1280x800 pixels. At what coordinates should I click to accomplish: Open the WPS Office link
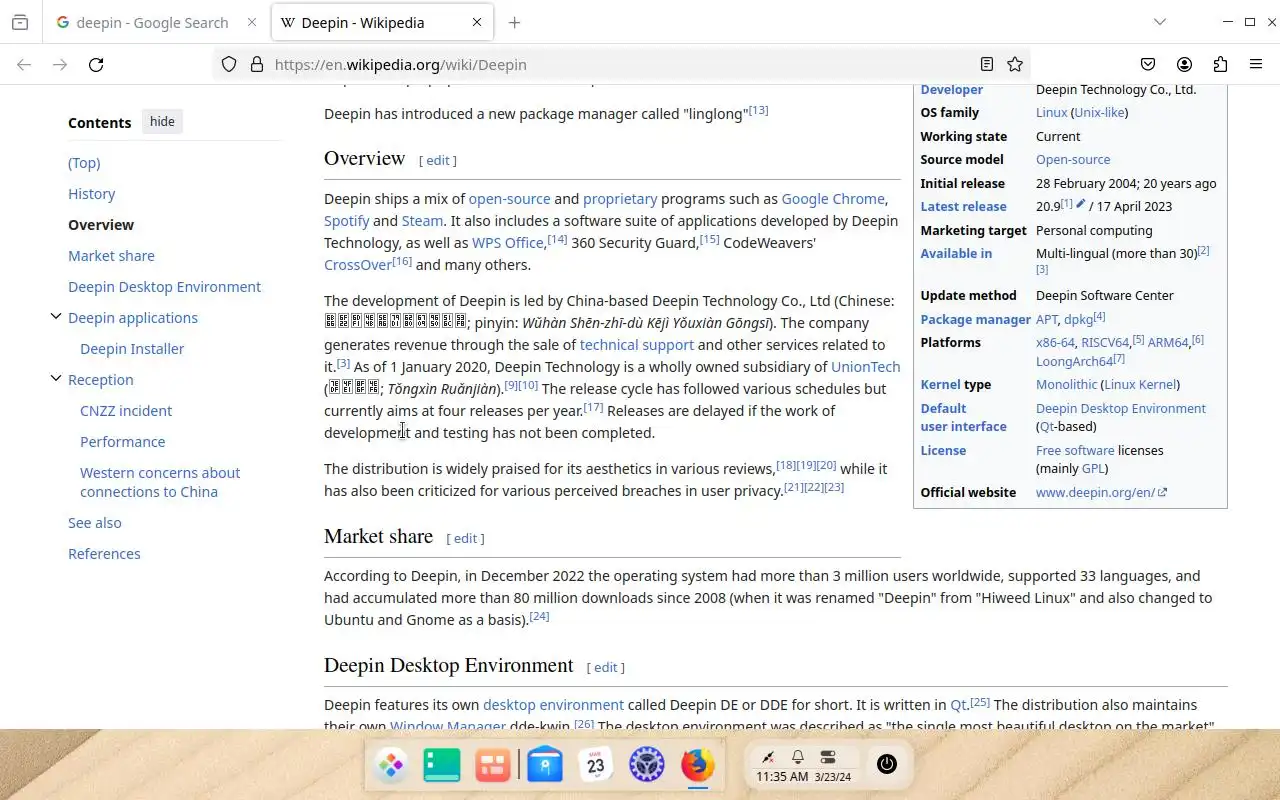click(507, 243)
